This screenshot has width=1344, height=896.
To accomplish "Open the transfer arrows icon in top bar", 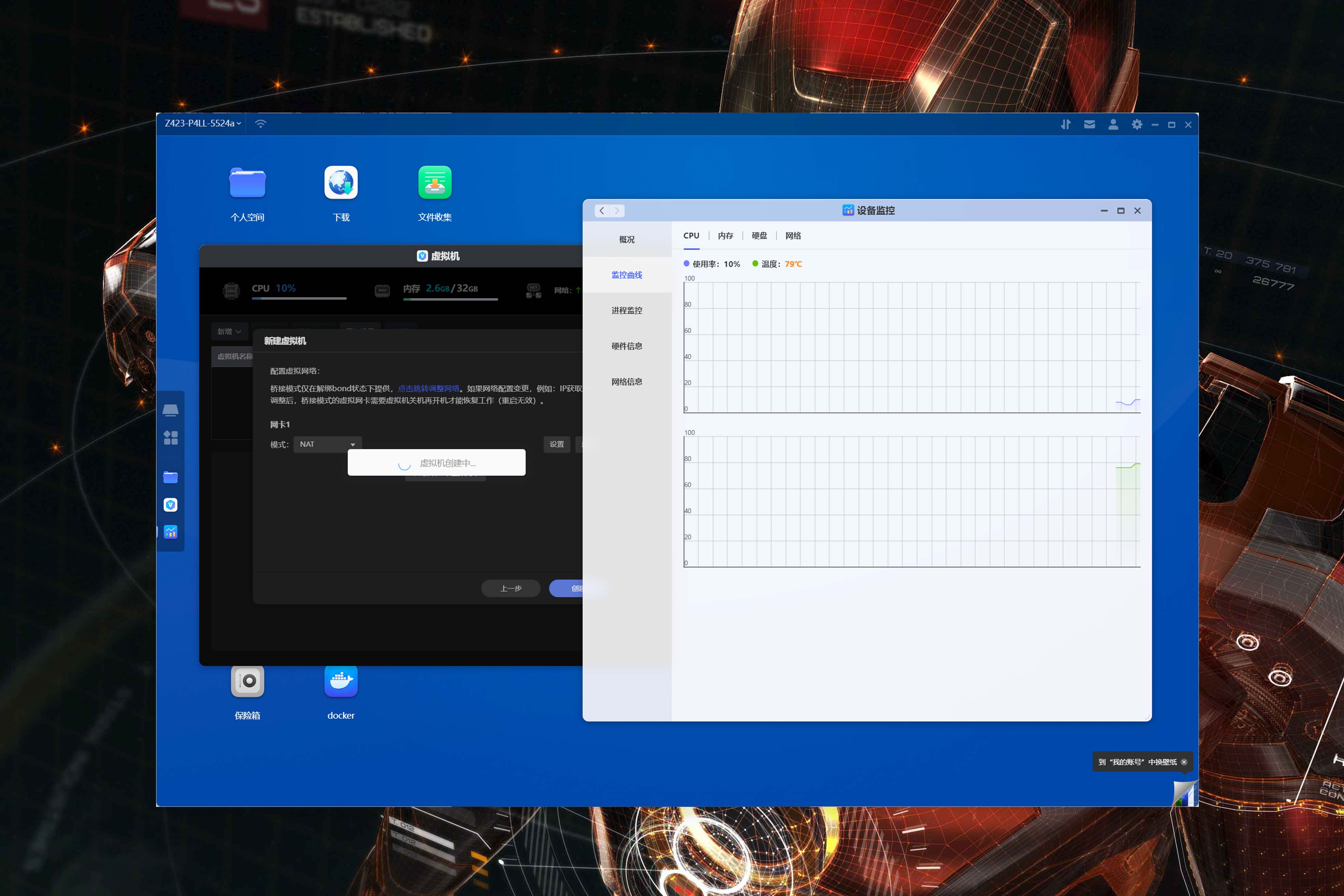I will tap(1066, 124).
